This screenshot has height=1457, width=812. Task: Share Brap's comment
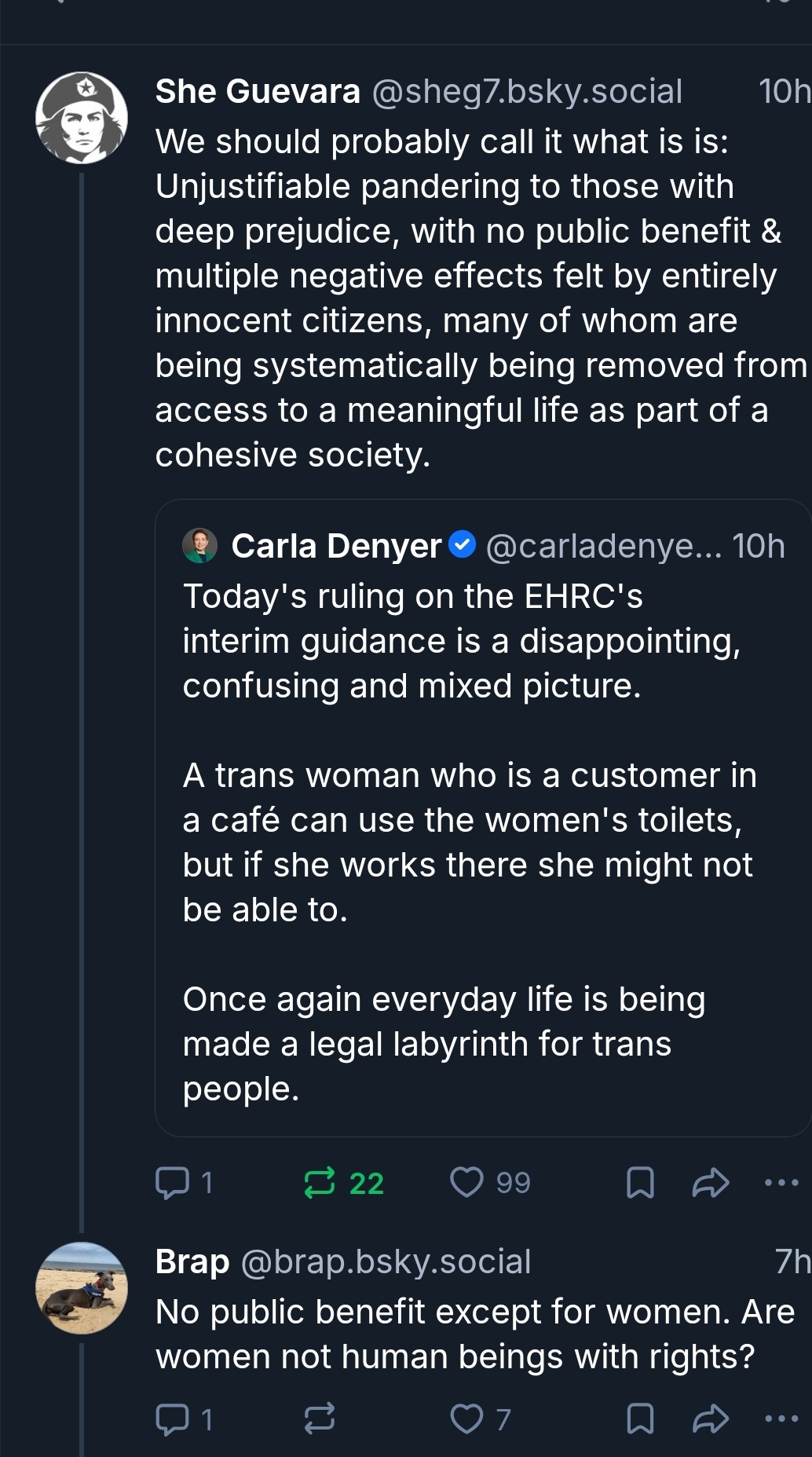(711, 1419)
